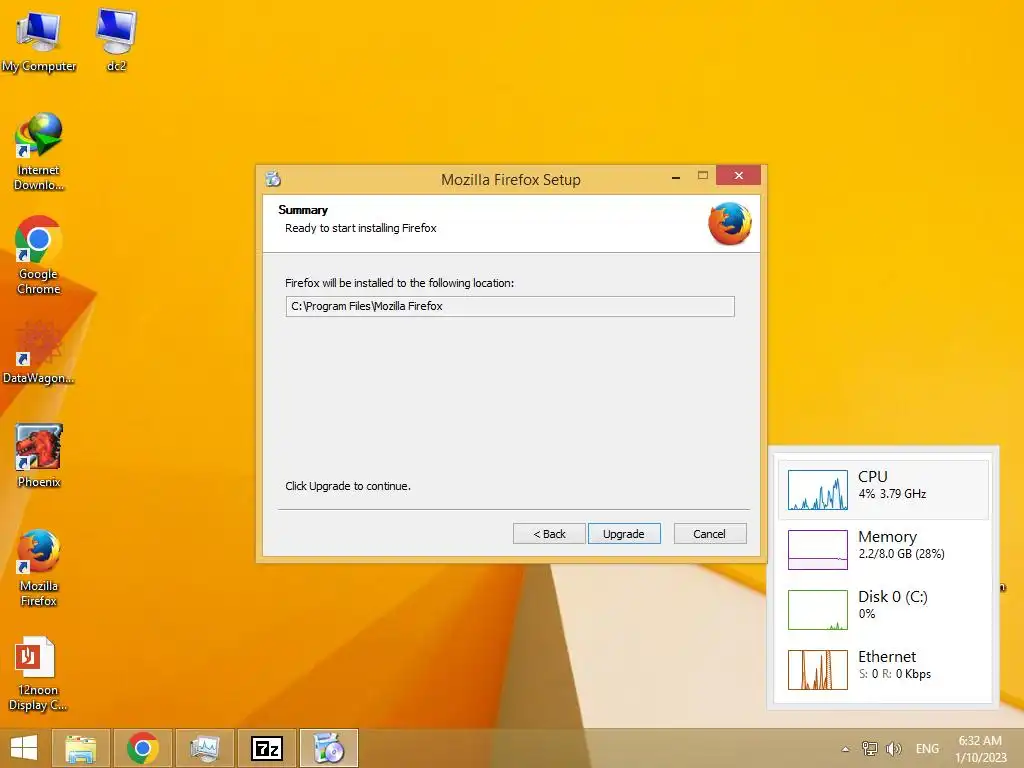Click the clock showing 6:32 AM
The height and width of the screenshot is (768, 1024).
point(980,749)
